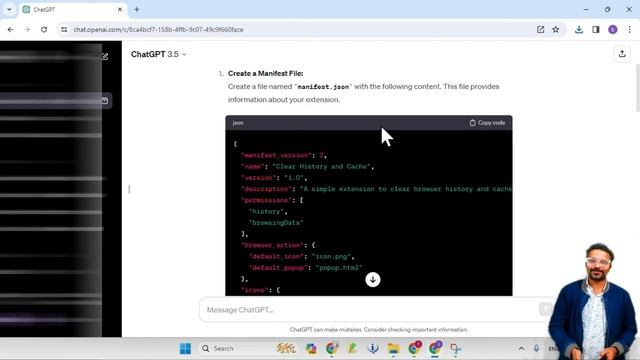Open the Copilot icon on taskbar
Screen dimensions: 640x360
click(x=311, y=349)
